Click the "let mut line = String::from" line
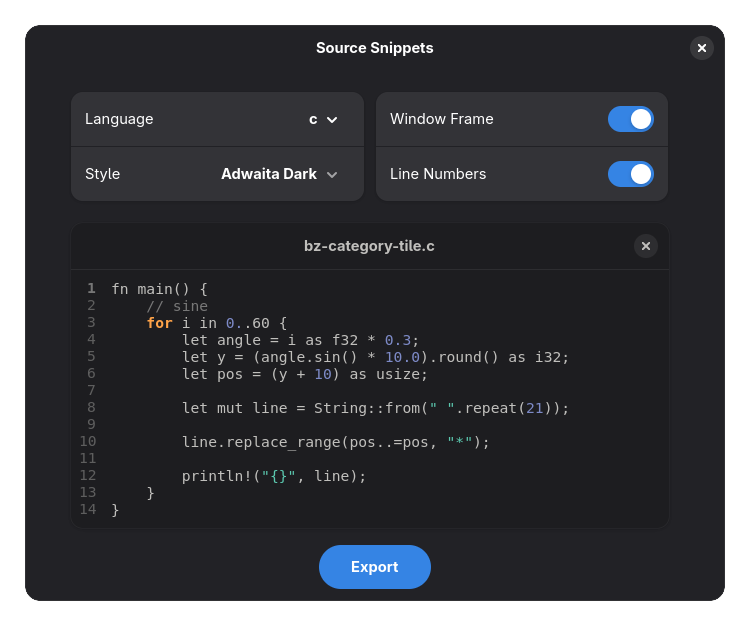 click(x=375, y=408)
